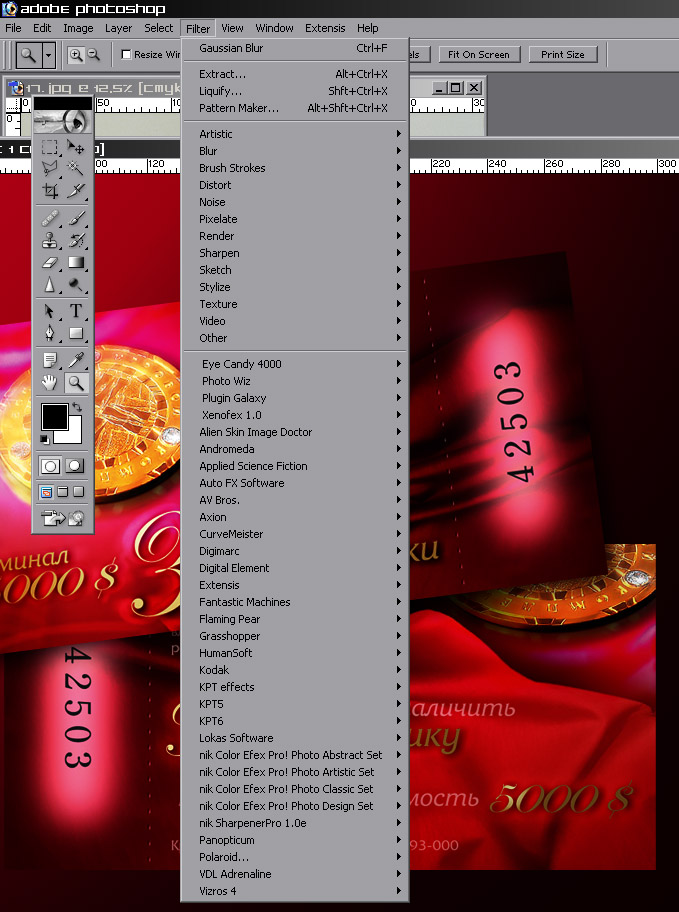Click the Print Size button
Viewport: 679px width, 912px height.
coord(563,55)
